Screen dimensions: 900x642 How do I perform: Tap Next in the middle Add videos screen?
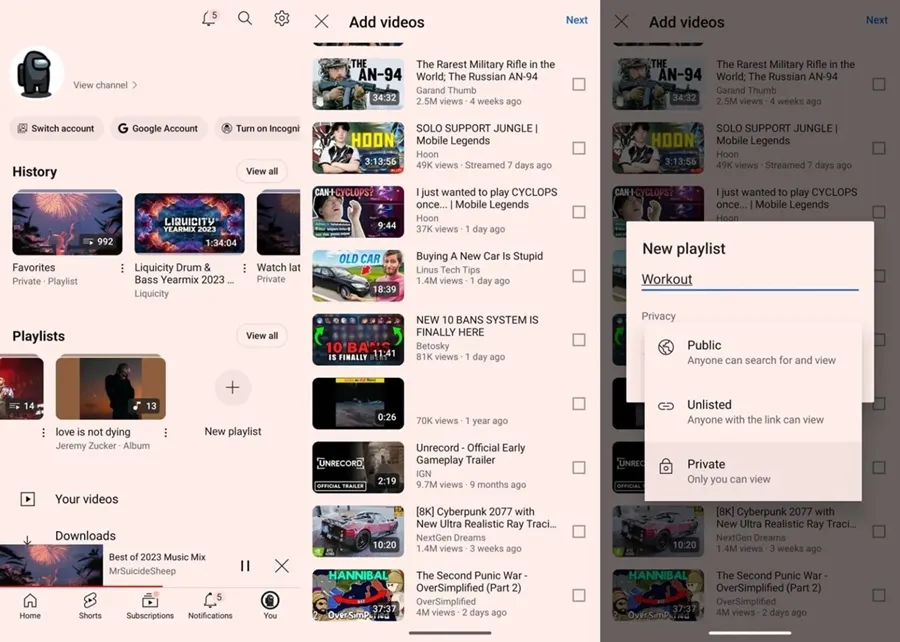576,20
